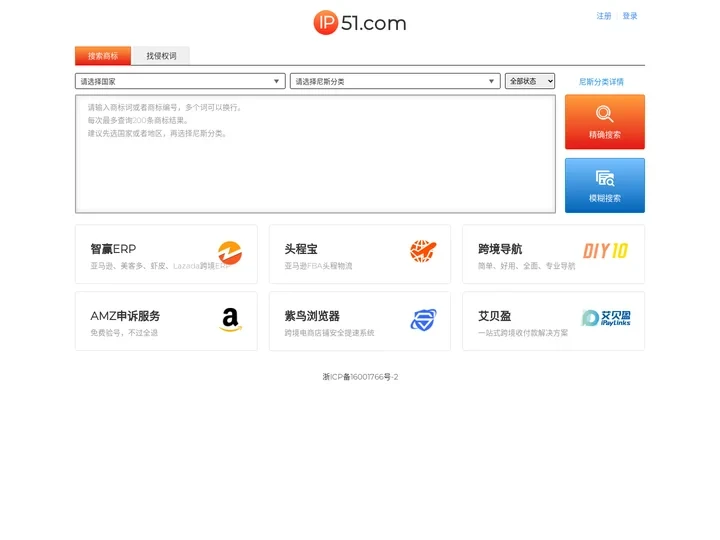Open the 艾贝盈 card title

495,316
